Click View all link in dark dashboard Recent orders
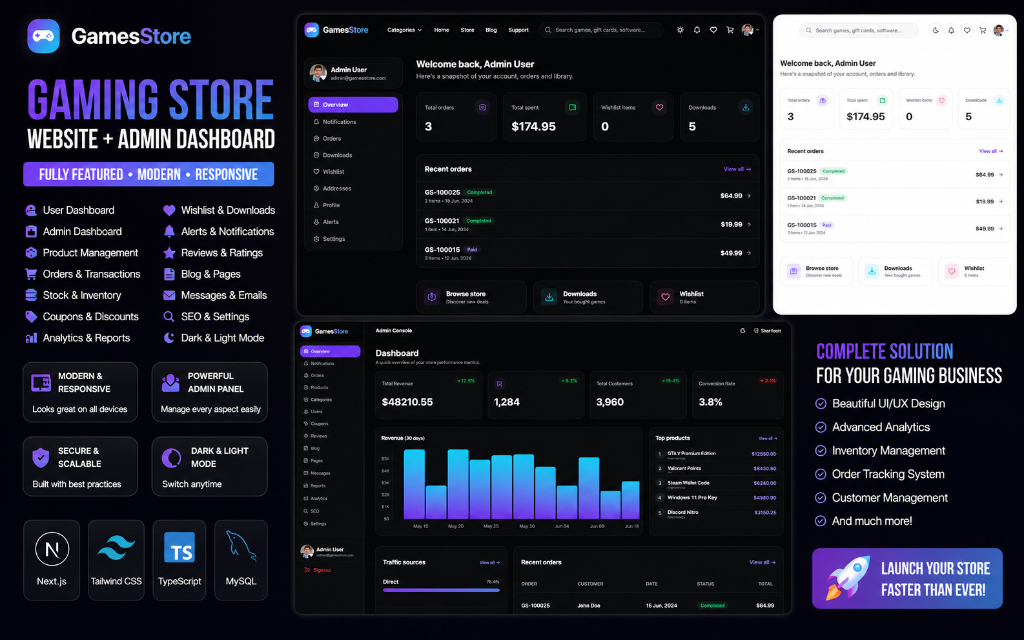The width and height of the screenshot is (1024, 640). click(737, 169)
